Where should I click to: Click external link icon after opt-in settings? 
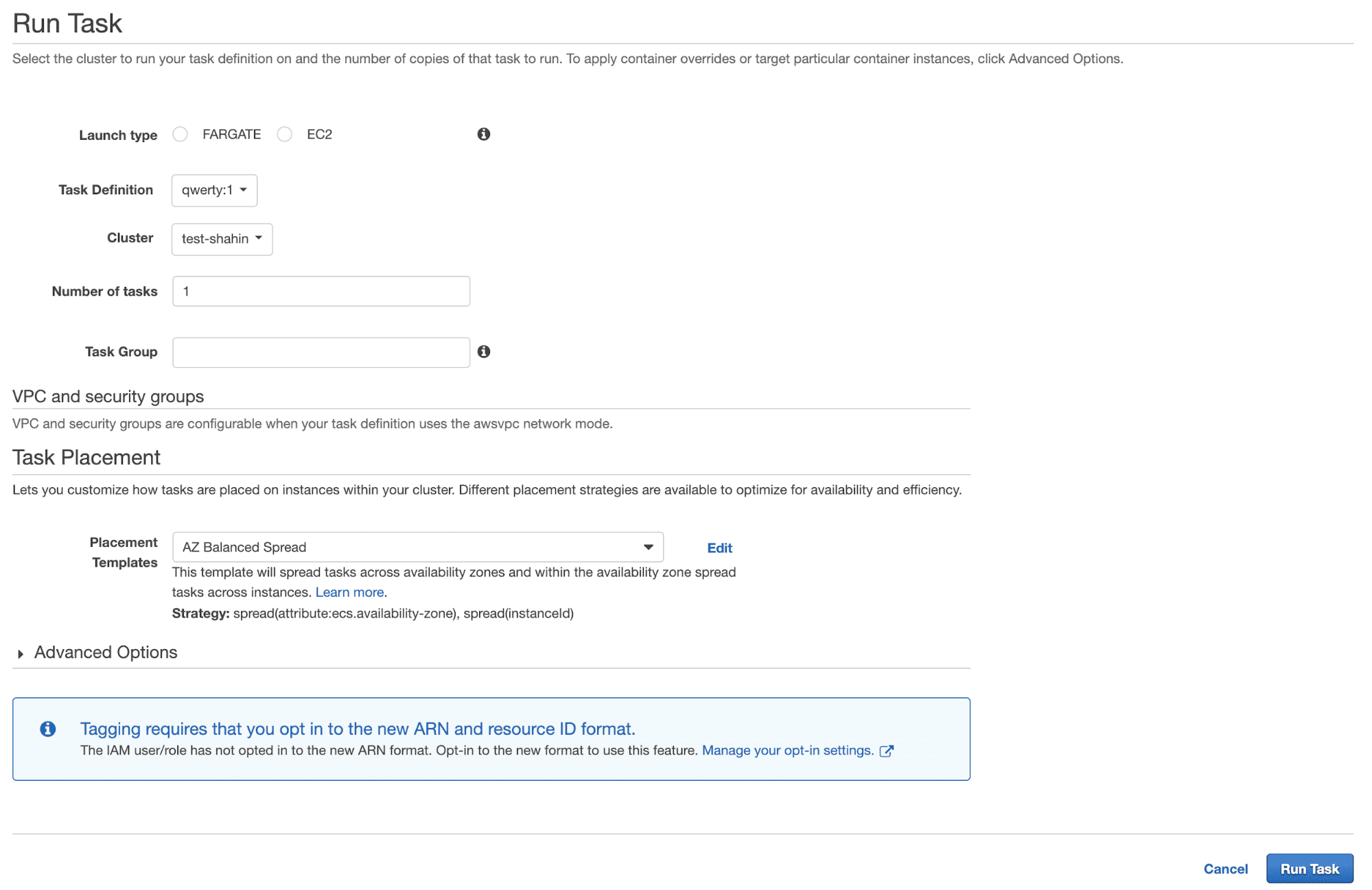[886, 751]
